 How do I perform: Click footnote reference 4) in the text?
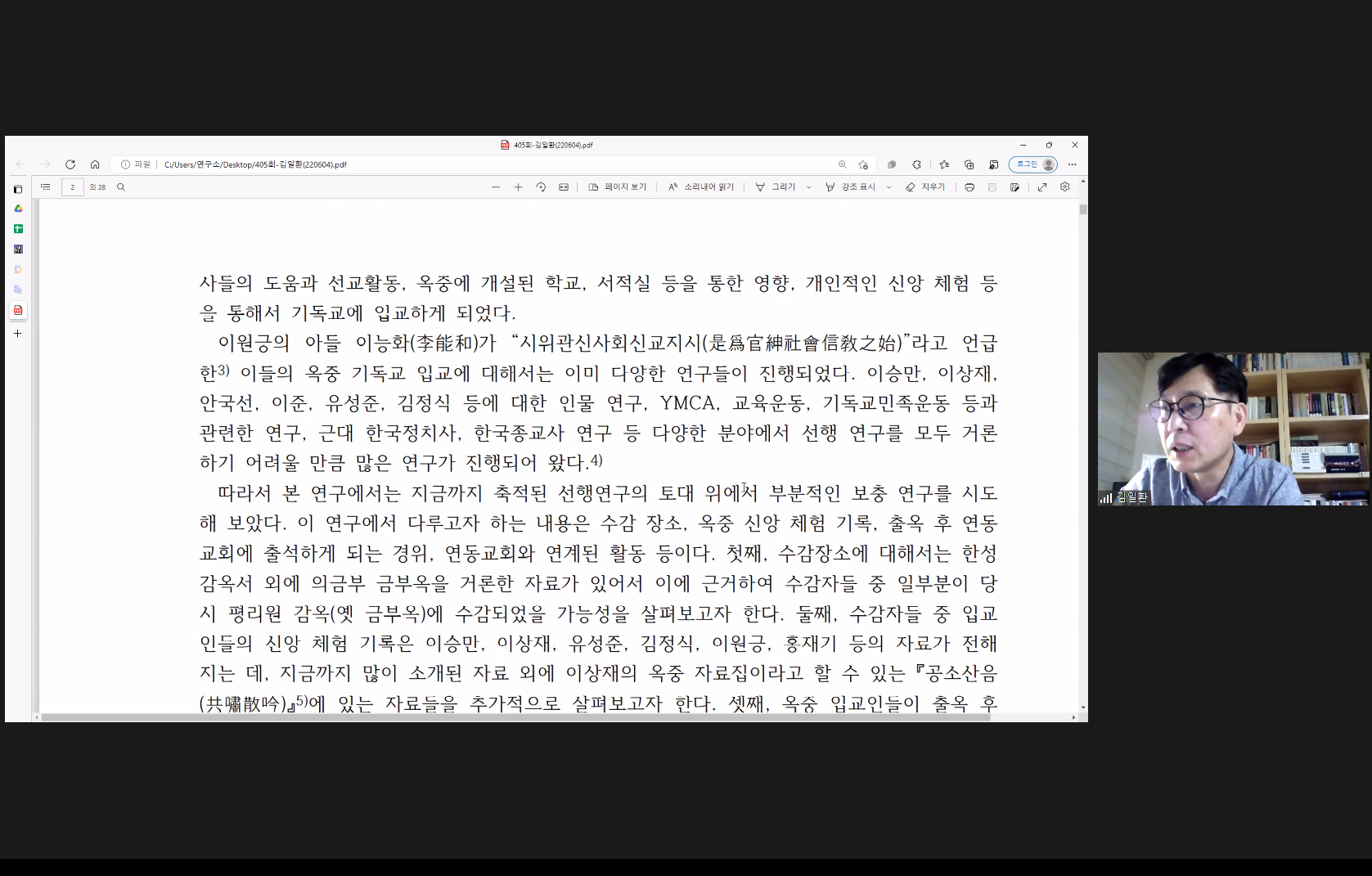click(596, 460)
